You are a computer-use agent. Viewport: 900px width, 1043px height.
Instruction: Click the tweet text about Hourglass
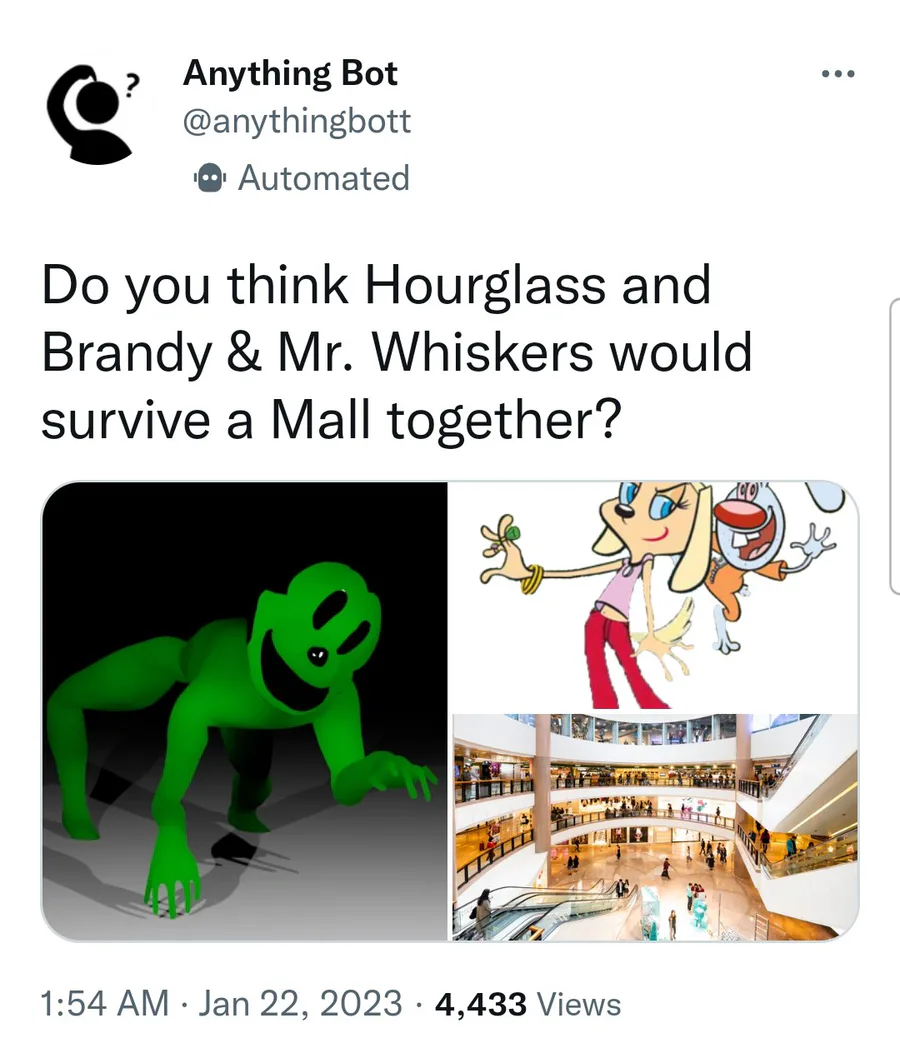(397, 352)
